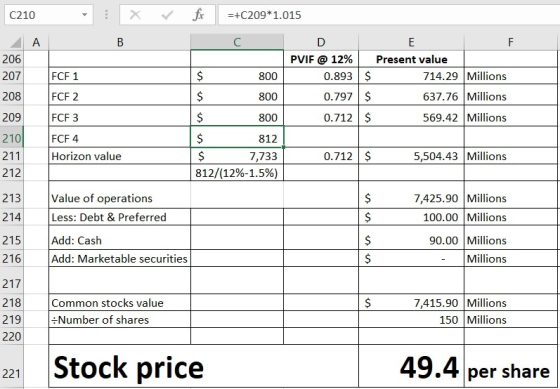Image resolution: width=560 pixels, height=389 pixels.
Task: Select number of shares cell 150
Action: (411, 320)
